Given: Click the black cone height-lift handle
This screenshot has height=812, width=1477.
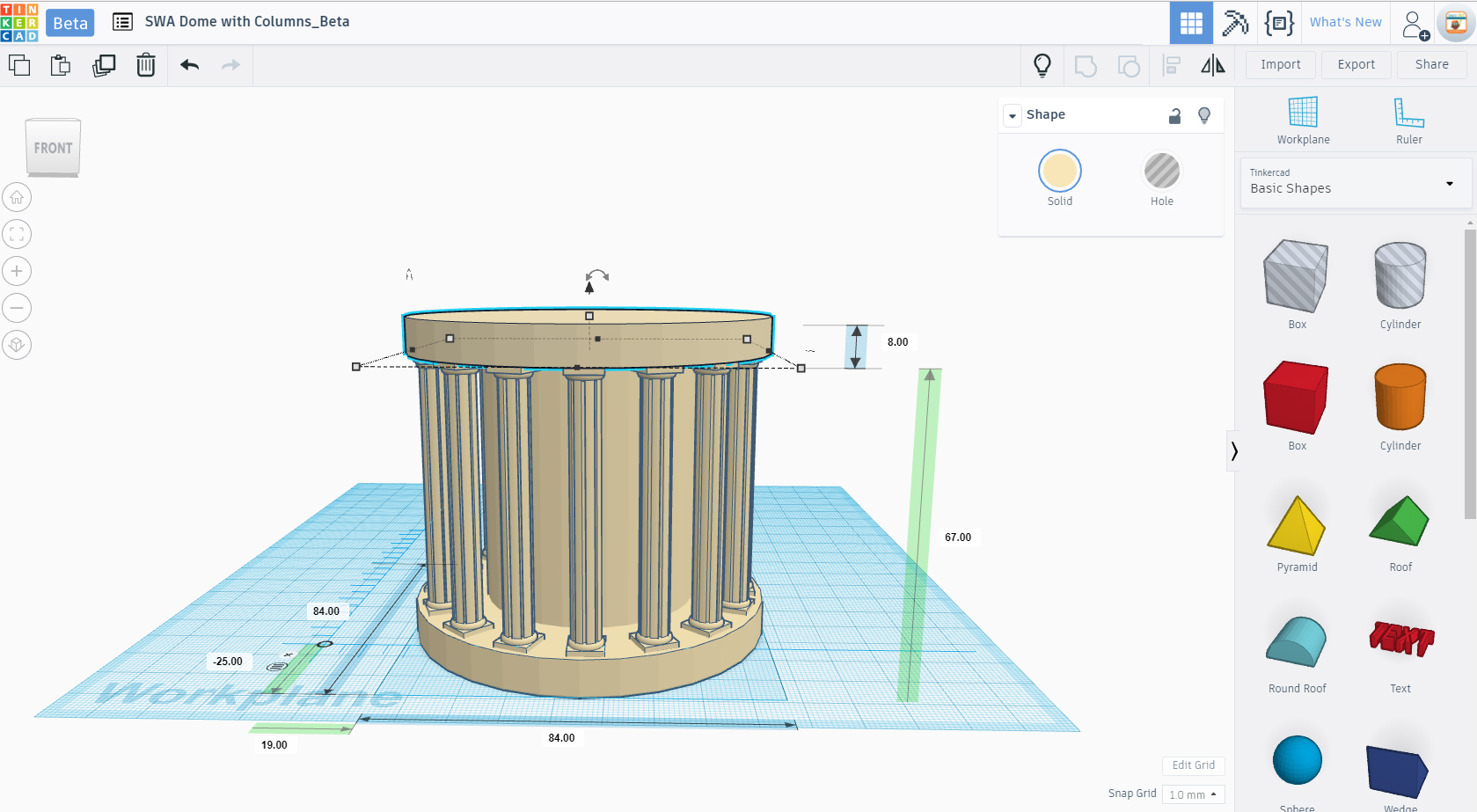Looking at the screenshot, I should click(x=589, y=287).
